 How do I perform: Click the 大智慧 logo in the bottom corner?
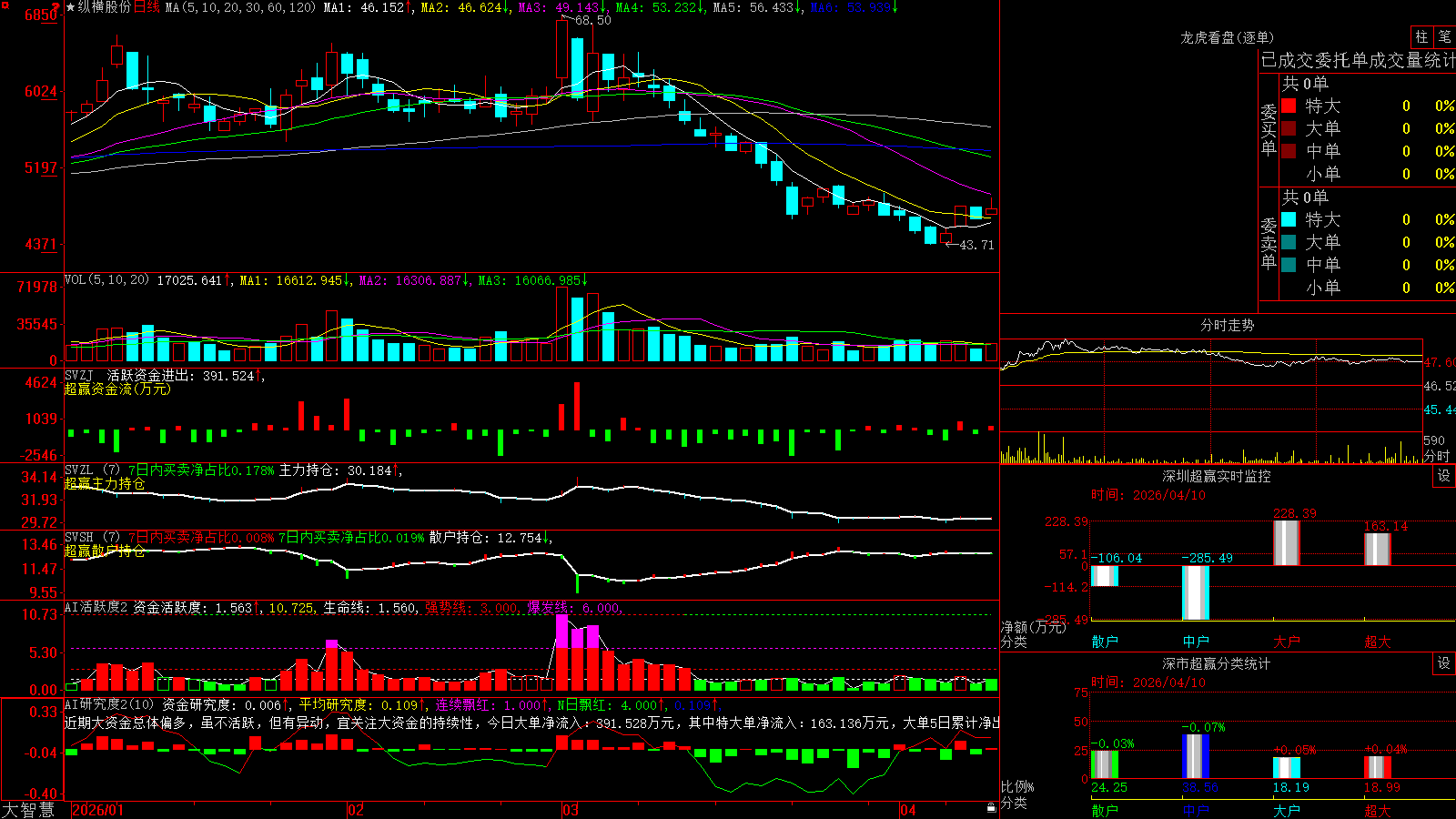pyautogui.click(x=27, y=809)
